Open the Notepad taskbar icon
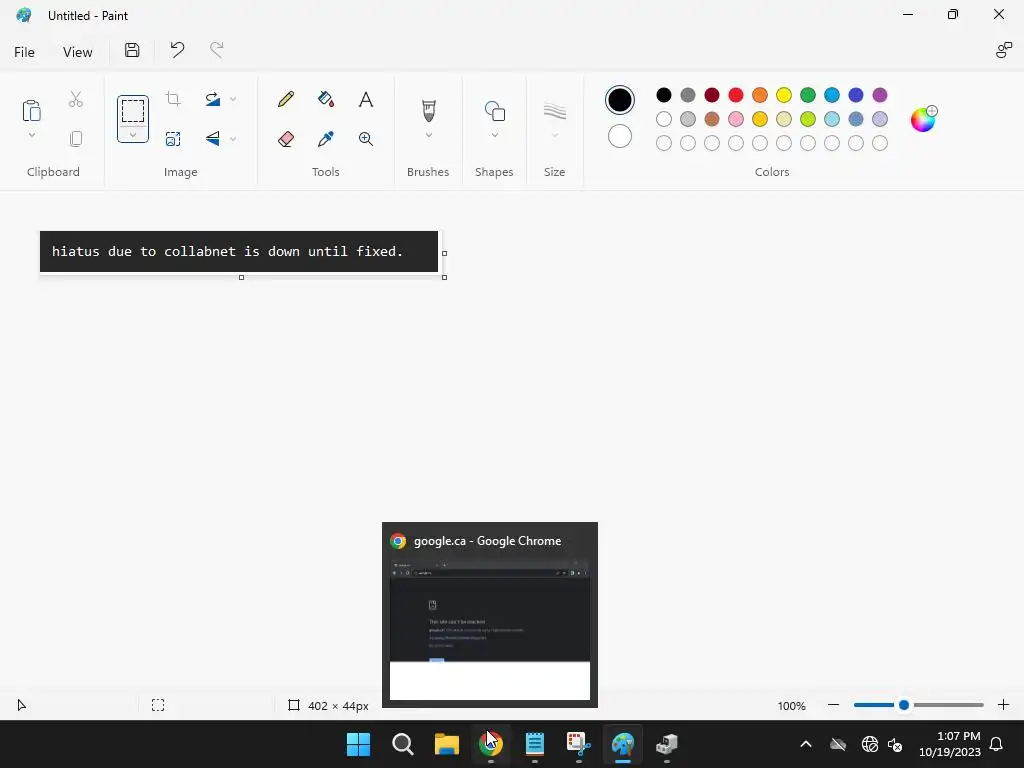 [535, 744]
